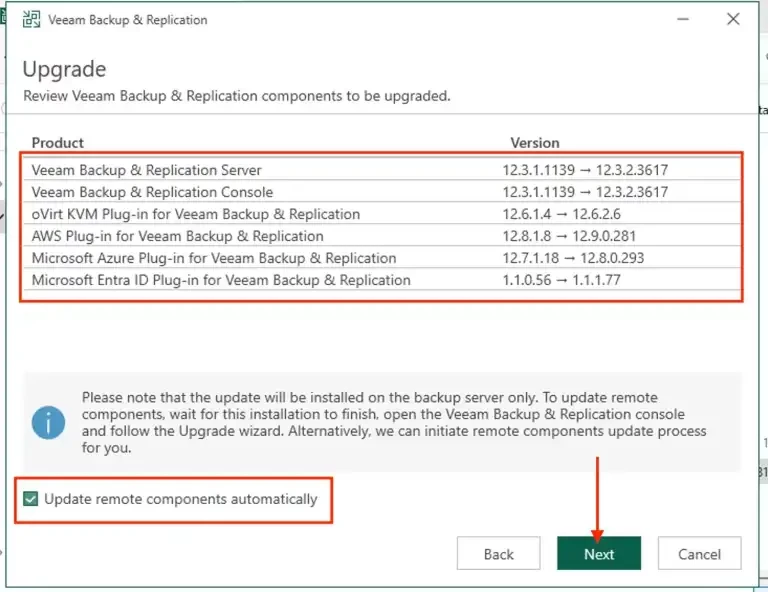Click the Upgrade heading

tap(64, 70)
